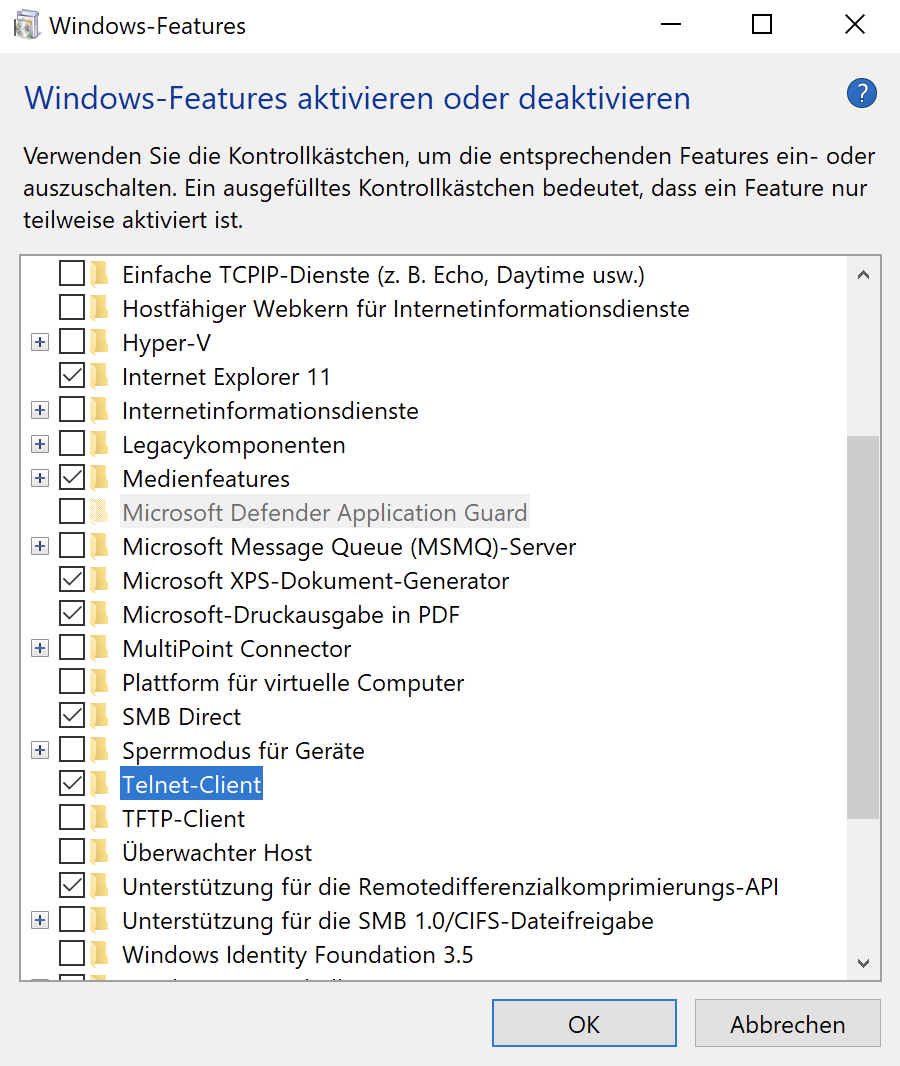The image size is (900, 1066).
Task: Click the folder icon beside Hostfähiger Webkern
Action: click(x=100, y=308)
